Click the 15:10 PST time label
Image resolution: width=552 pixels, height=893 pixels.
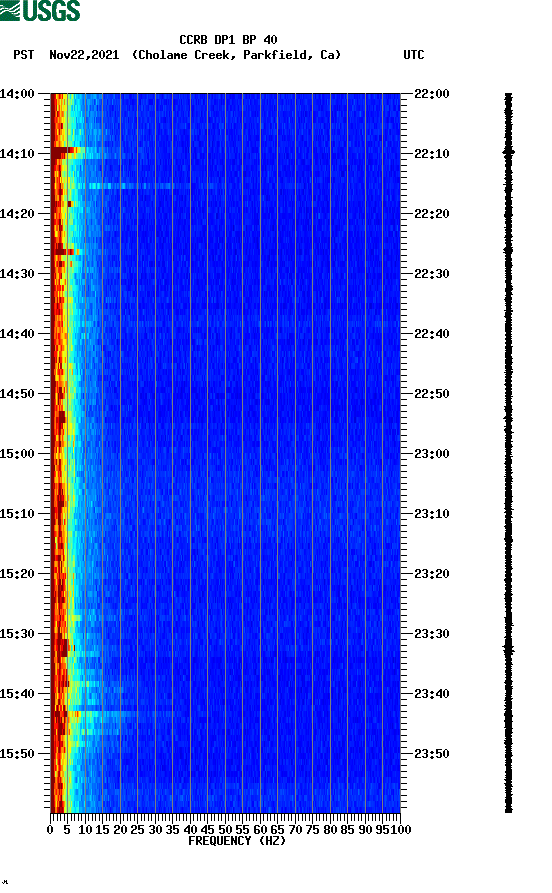pos(17,514)
